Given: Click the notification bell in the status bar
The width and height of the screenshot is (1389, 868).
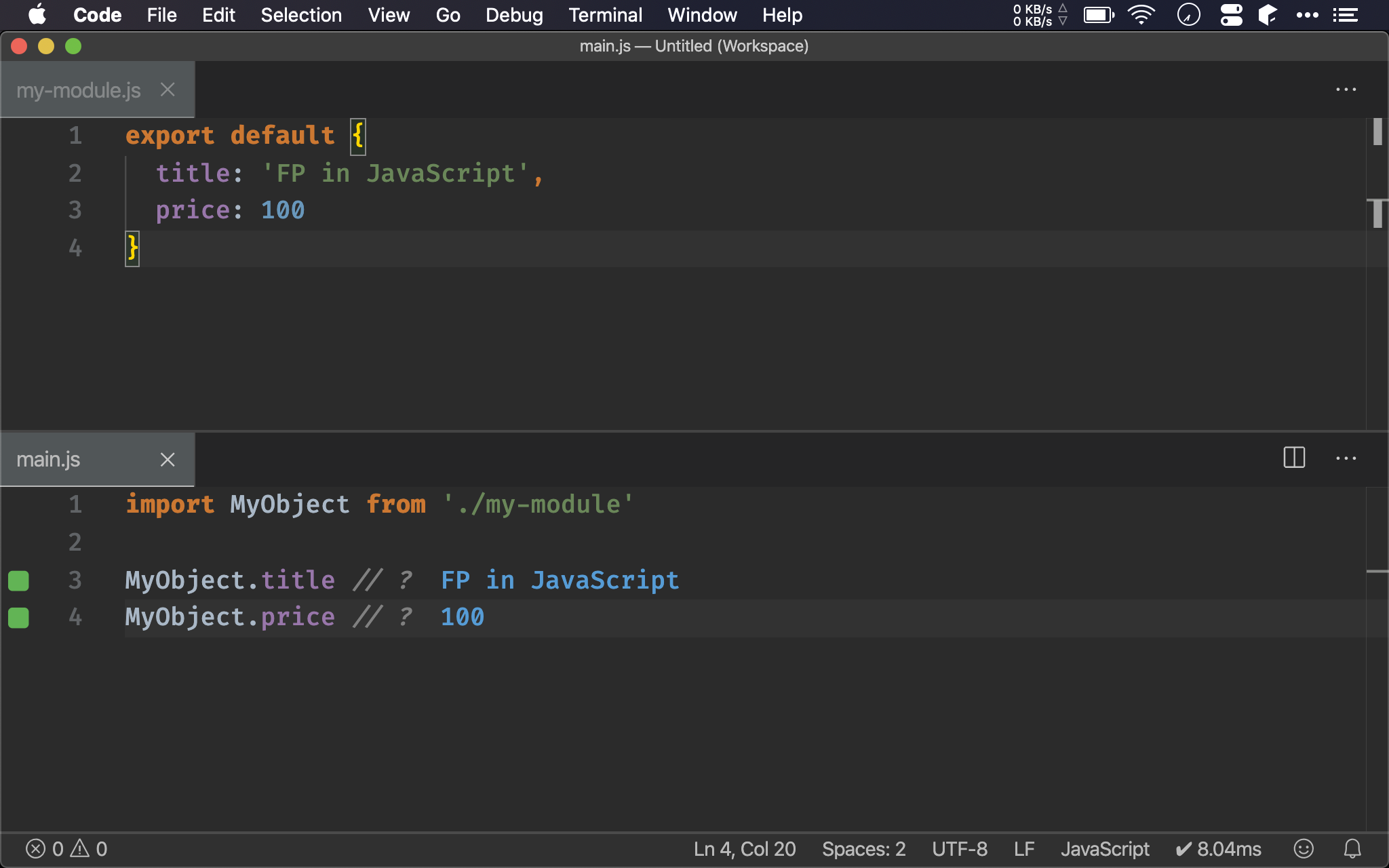Looking at the screenshot, I should (x=1352, y=848).
